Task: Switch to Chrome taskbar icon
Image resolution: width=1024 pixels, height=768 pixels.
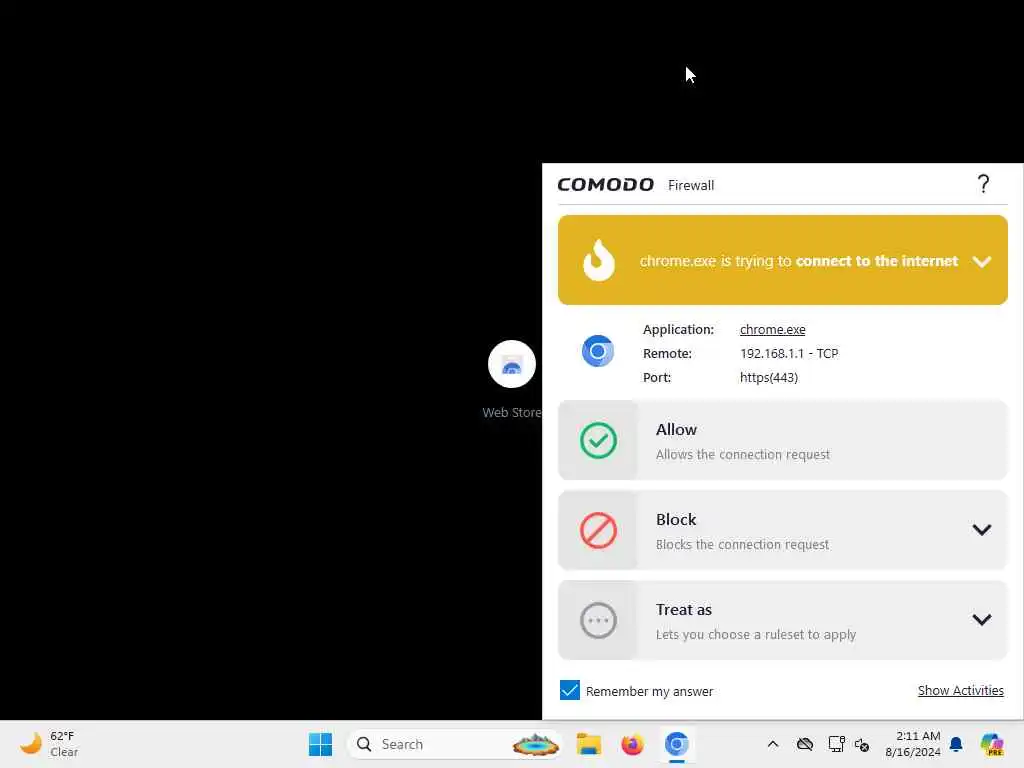Action: click(x=677, y=744)
